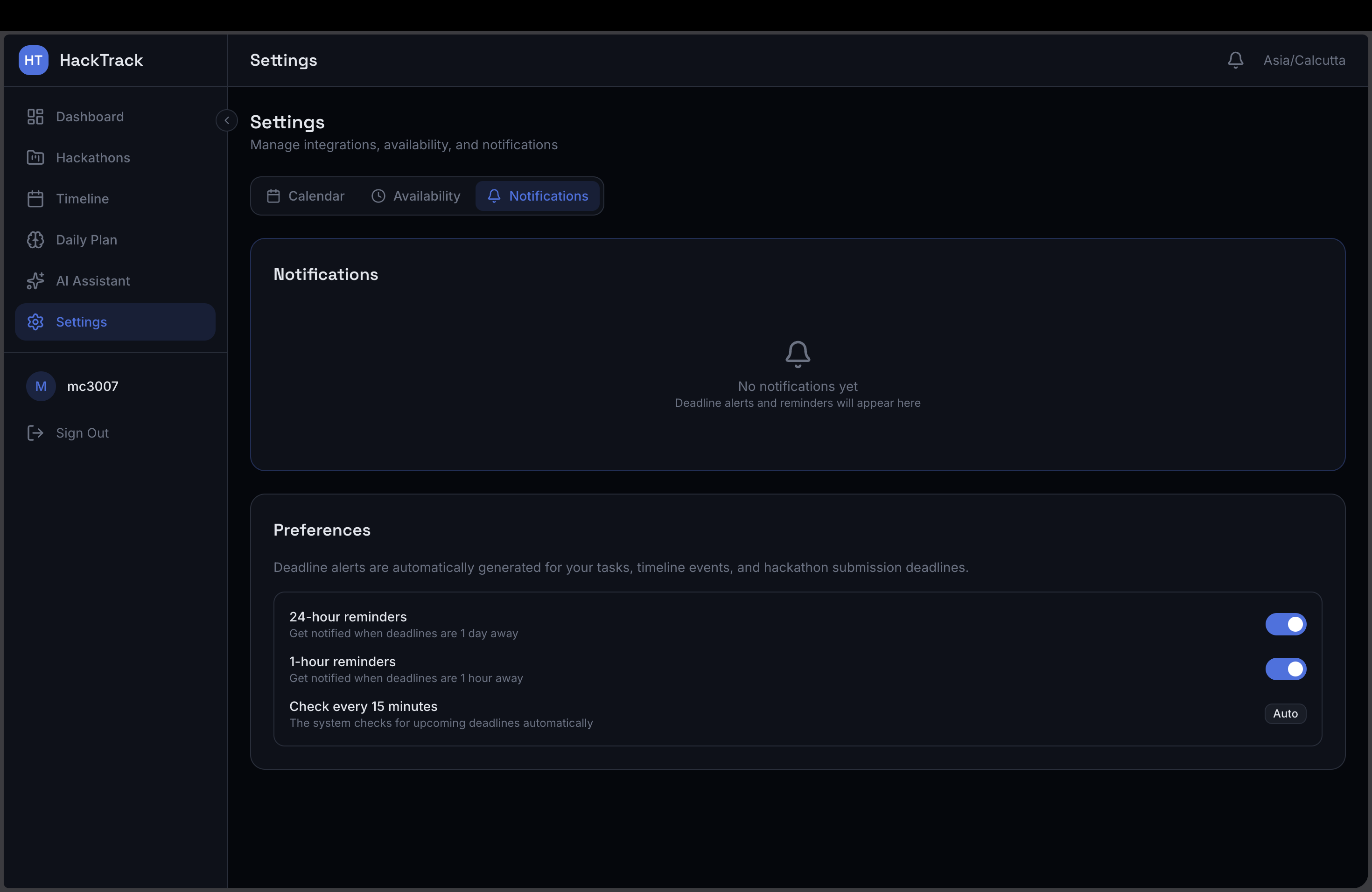
Task: Turn off 1-hour reminders switch
Action: [x=1286, y=669]
